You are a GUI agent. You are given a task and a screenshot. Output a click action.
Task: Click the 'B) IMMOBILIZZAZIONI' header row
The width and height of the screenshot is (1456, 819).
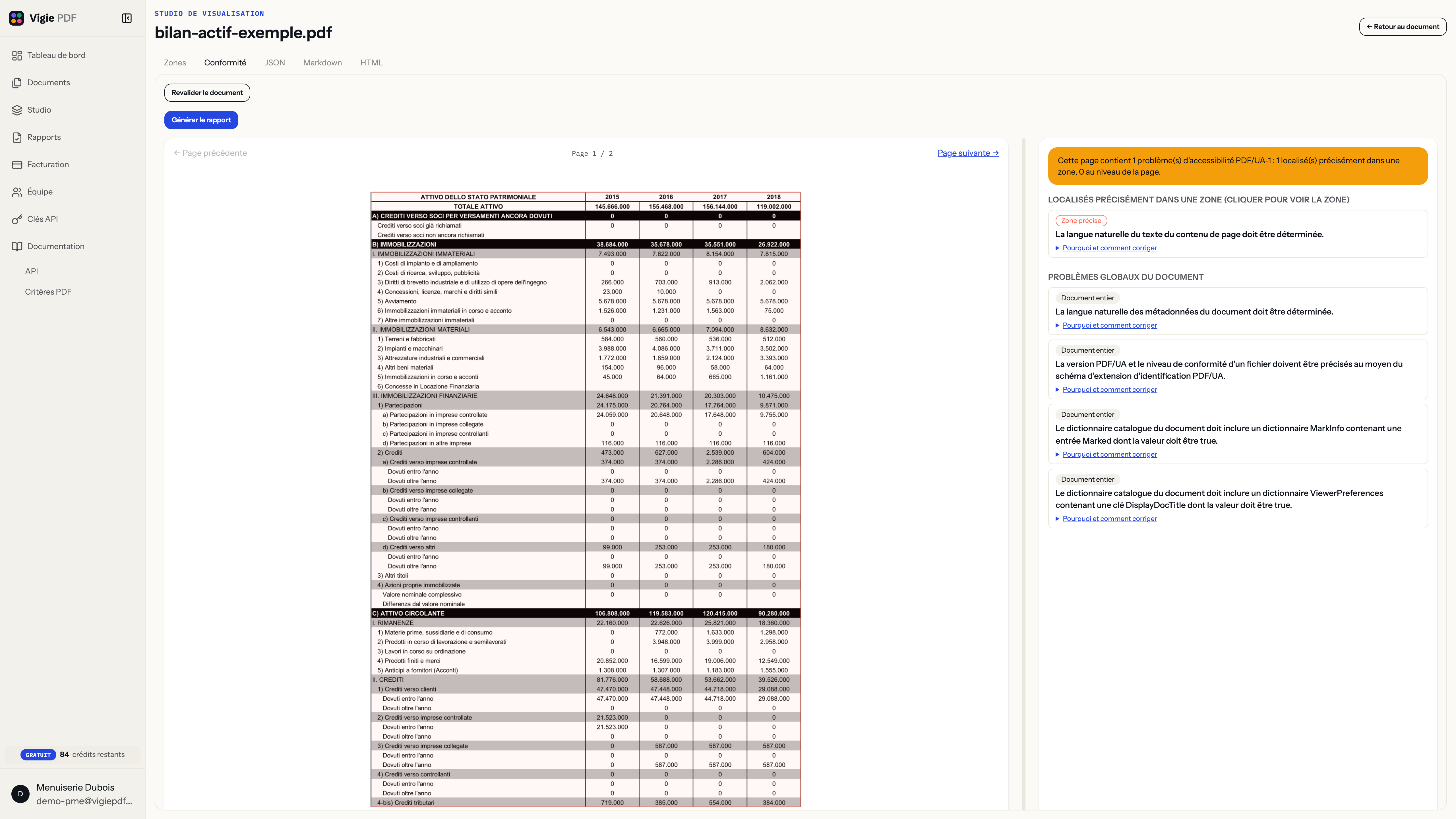586,245
